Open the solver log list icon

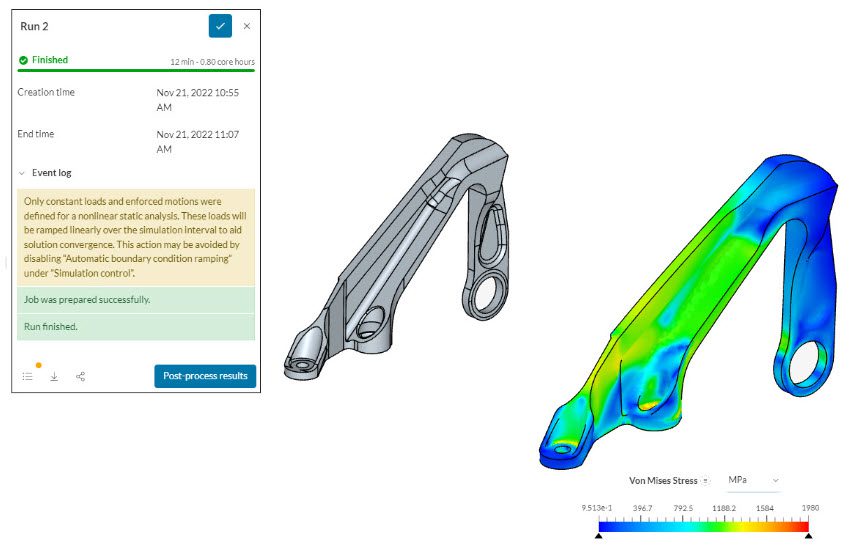pos(28,377)
